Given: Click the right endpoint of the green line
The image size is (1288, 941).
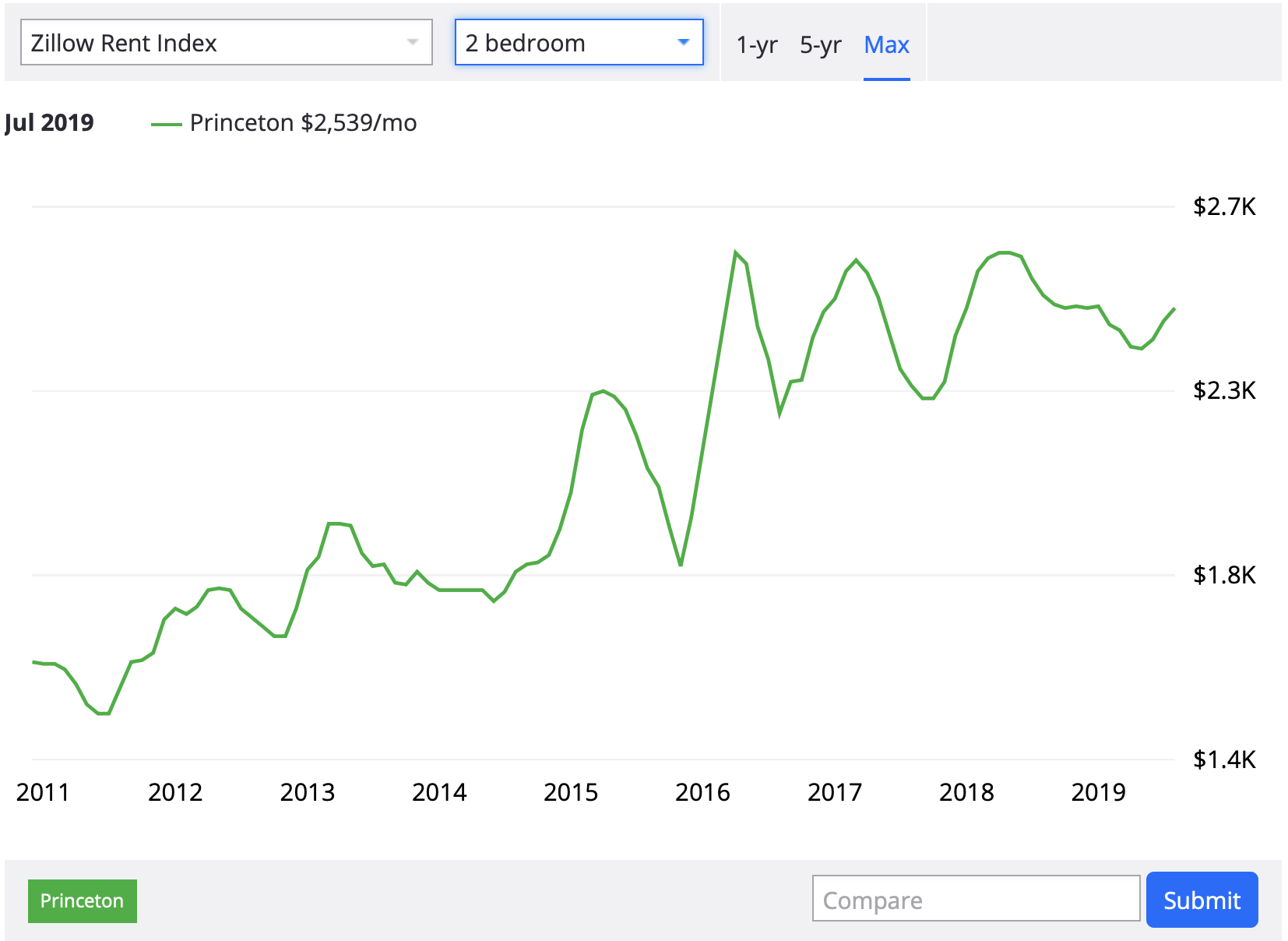Looking at the screenshot, I should [x=1174, y=309].
